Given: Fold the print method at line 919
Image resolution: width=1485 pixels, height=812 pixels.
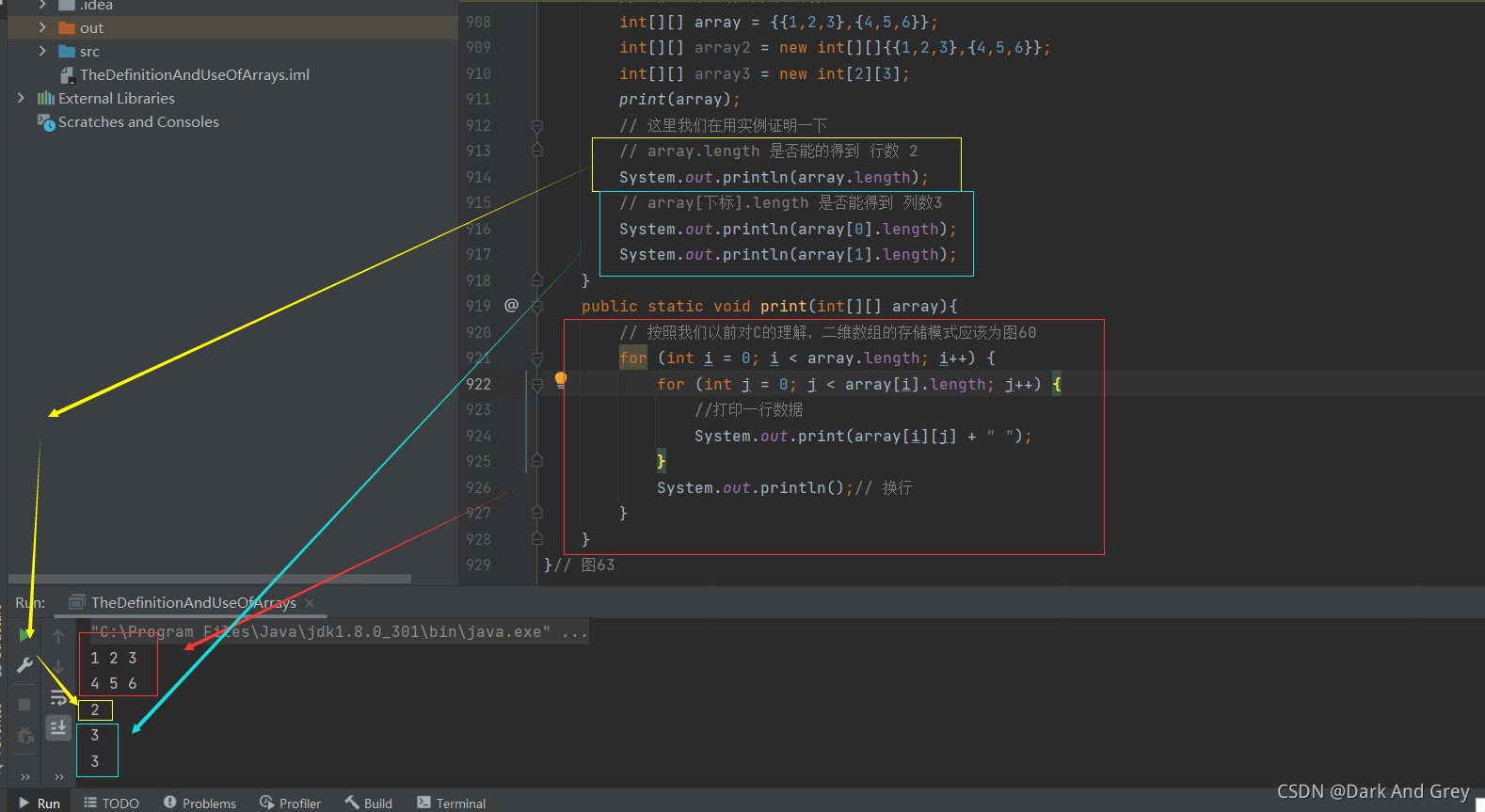Looking at the screenshot, I should (536, 306).
